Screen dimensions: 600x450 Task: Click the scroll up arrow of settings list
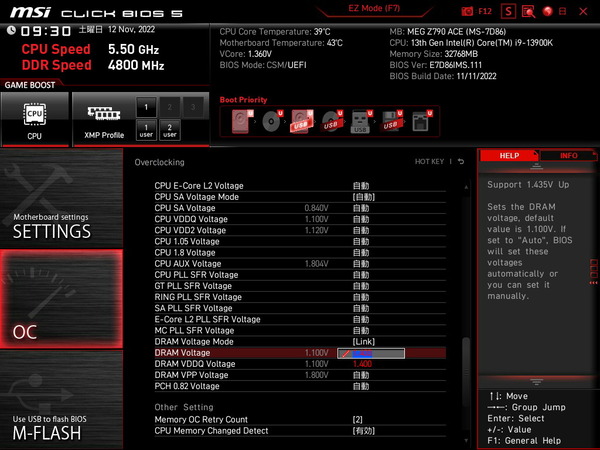466,187
